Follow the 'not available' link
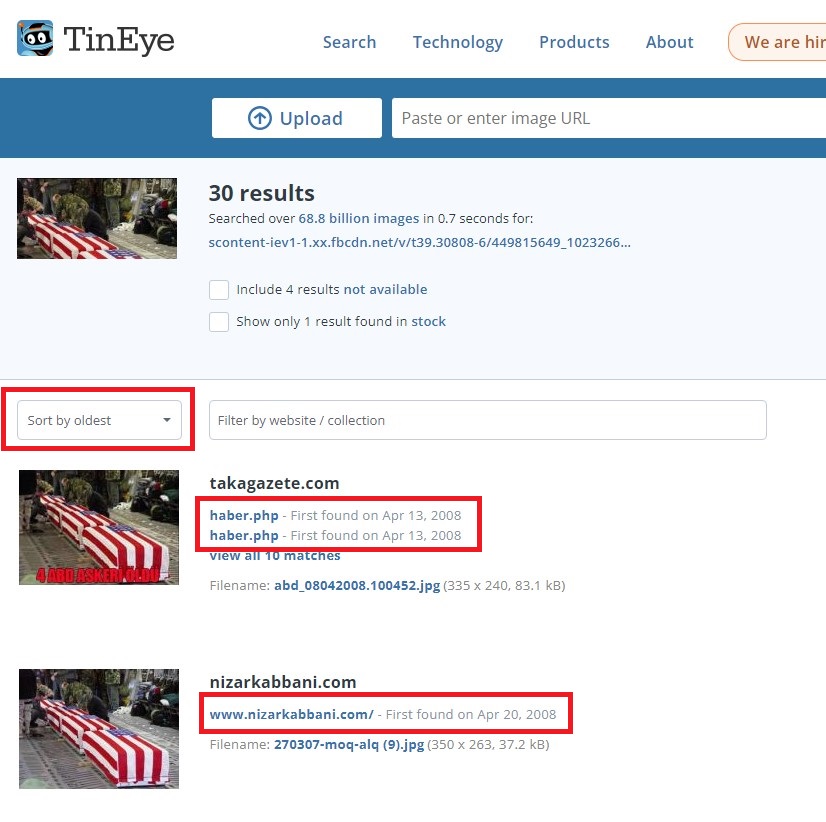The width and height of the screenshot is (826, 822). tap(385, 289)
